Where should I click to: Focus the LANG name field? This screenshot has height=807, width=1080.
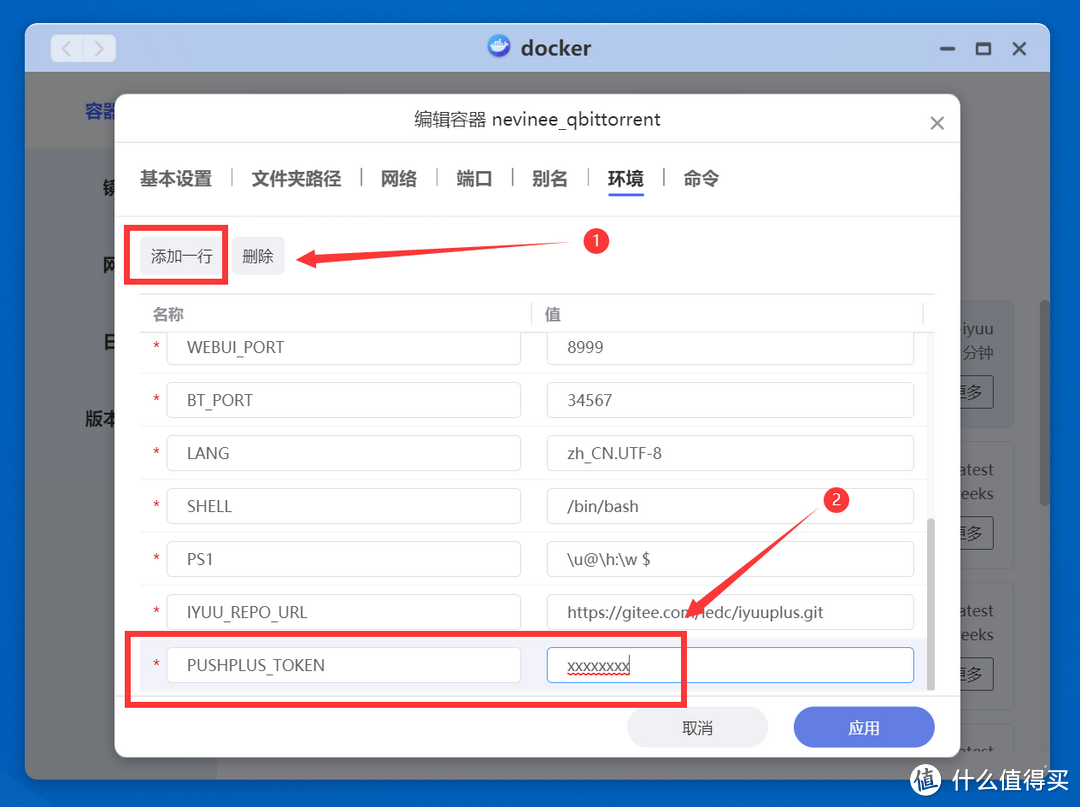tap(344, 453)
